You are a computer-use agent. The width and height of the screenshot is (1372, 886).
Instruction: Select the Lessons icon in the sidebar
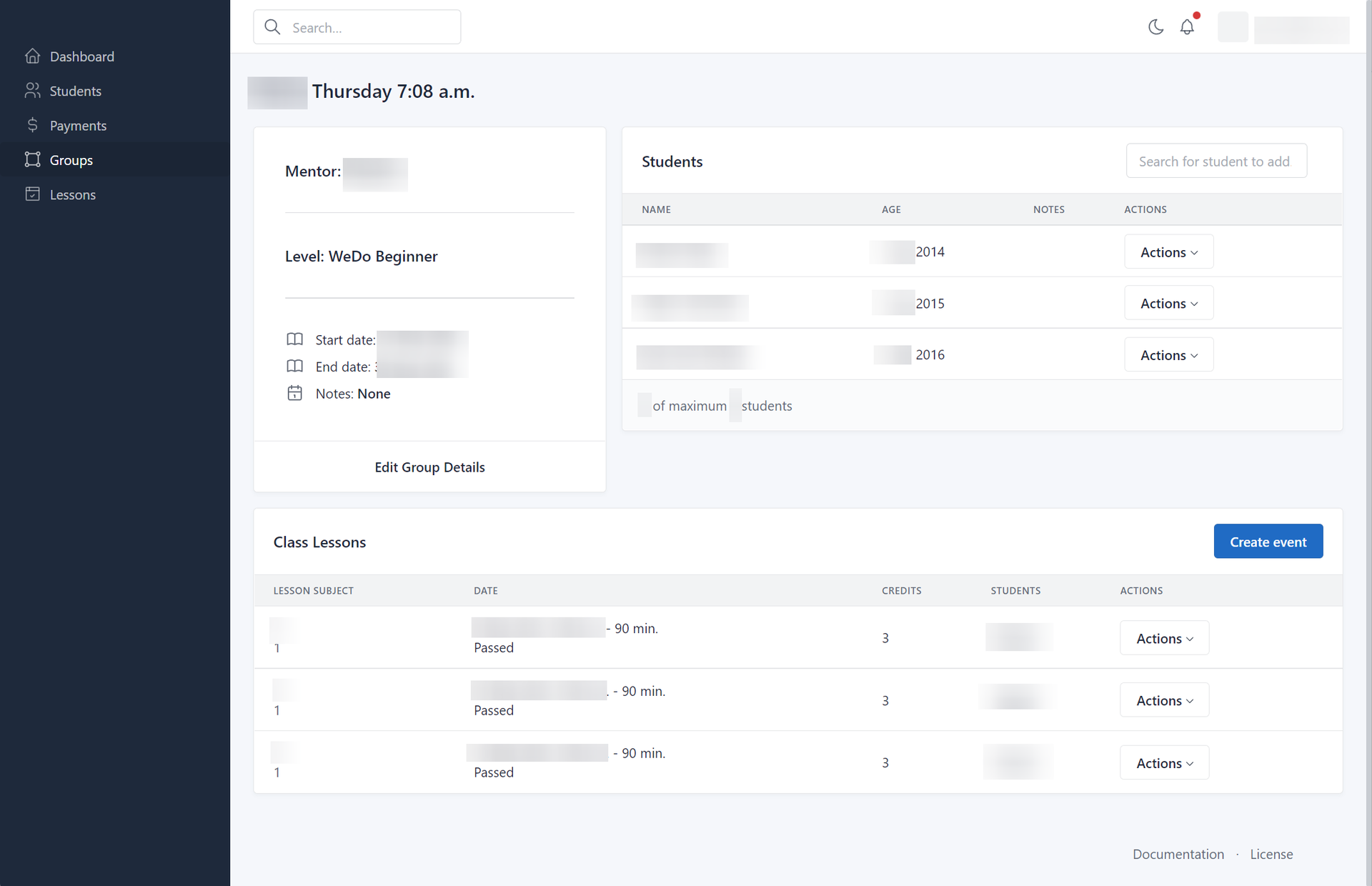pyautogui.click(x=33, y=194)
